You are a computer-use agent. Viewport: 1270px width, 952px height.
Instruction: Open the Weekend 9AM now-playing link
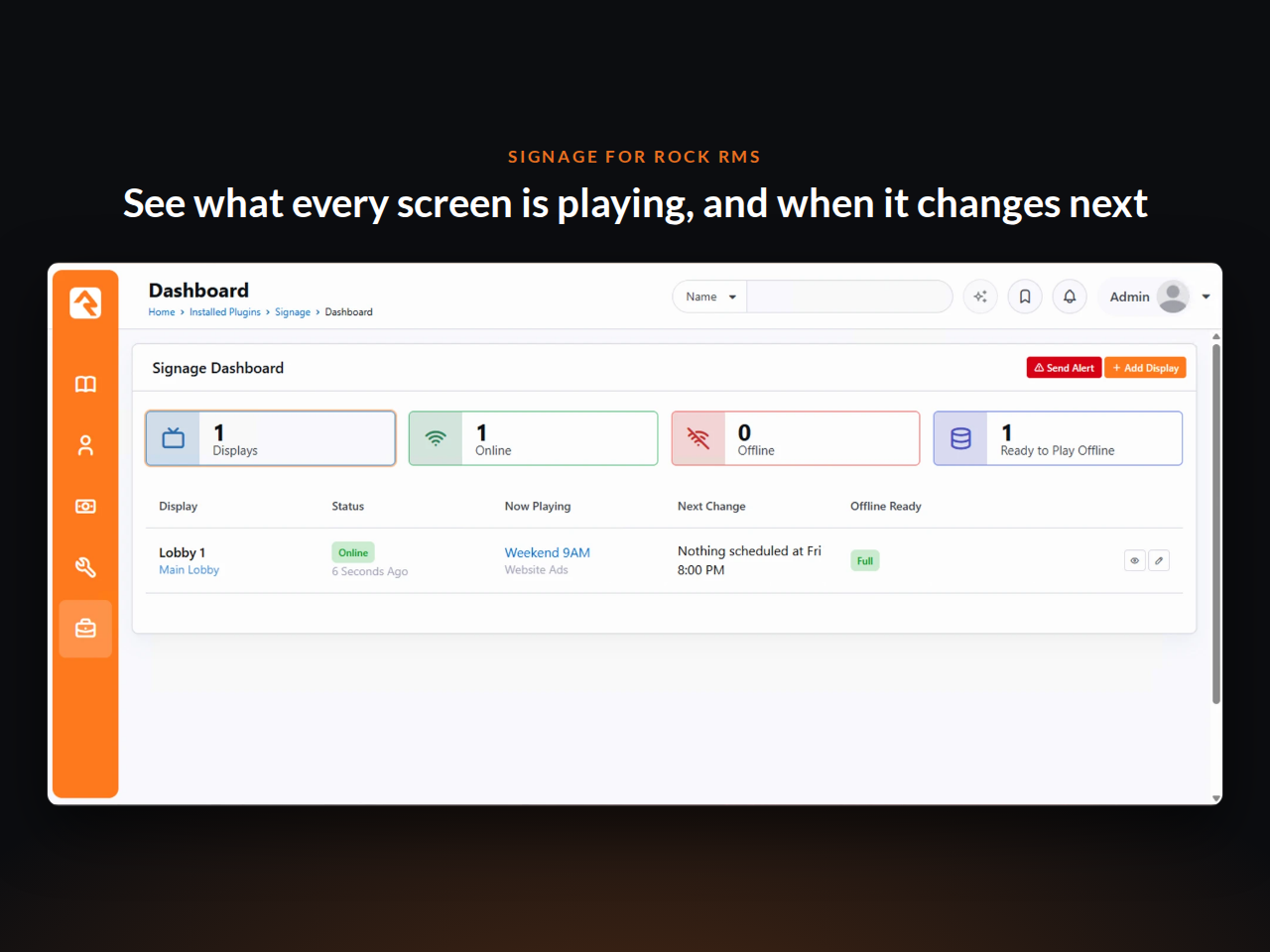coord(548,552)
